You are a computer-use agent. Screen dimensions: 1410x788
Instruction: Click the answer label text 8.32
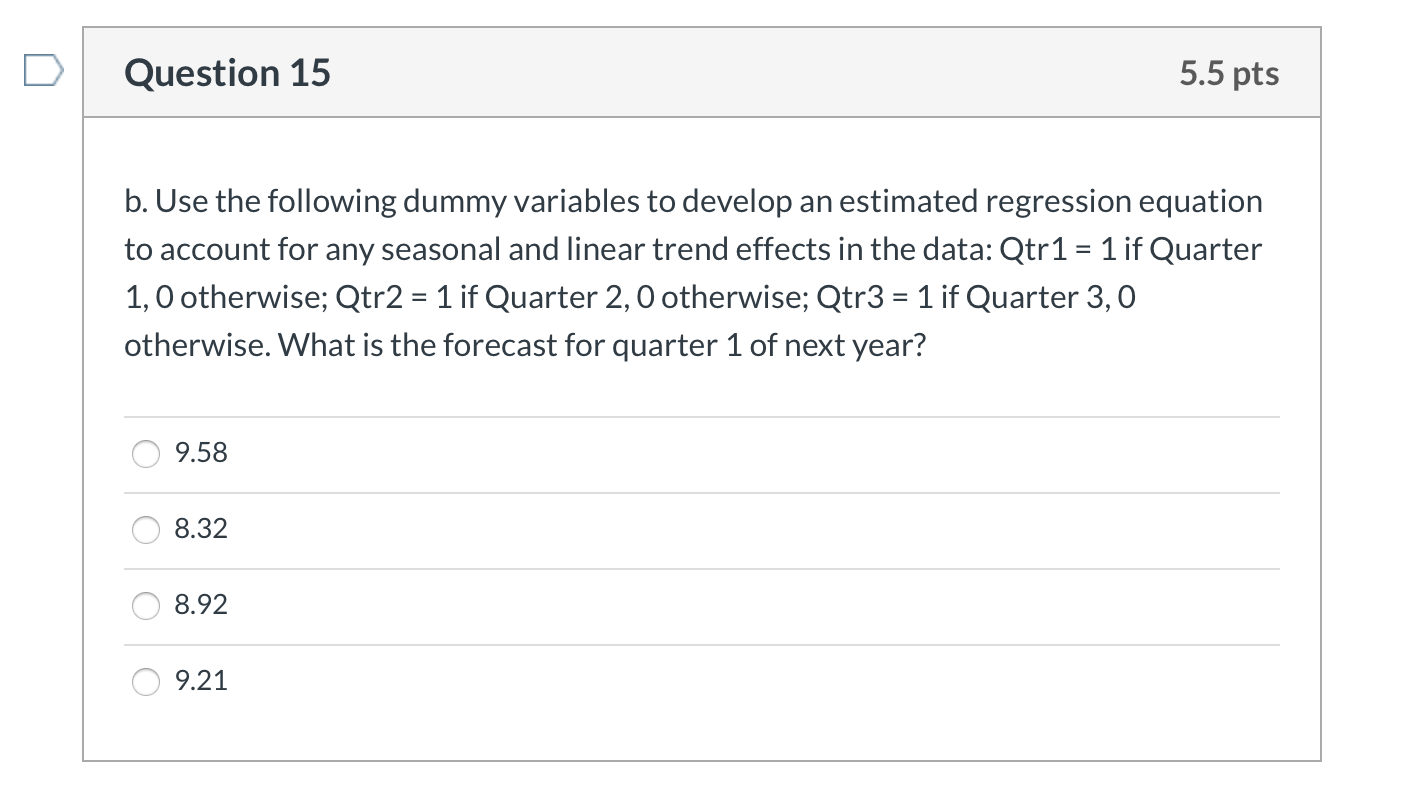[x=201, y=530]
